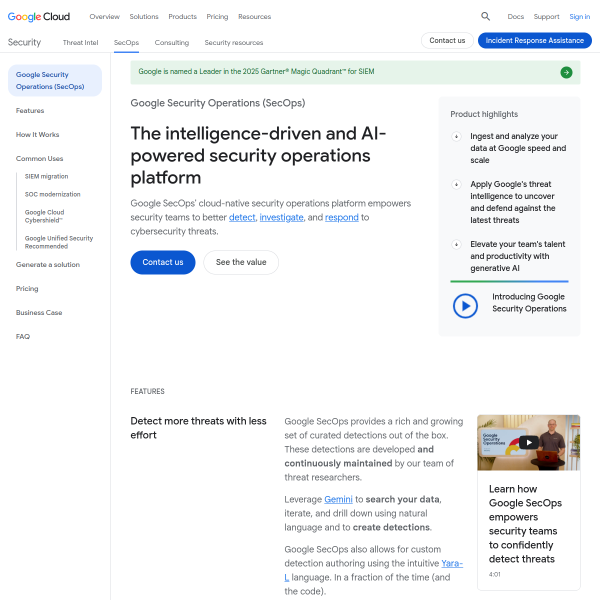Follow the 'investigate' hyperlink

pyautogui.click(x=281, y=217)
